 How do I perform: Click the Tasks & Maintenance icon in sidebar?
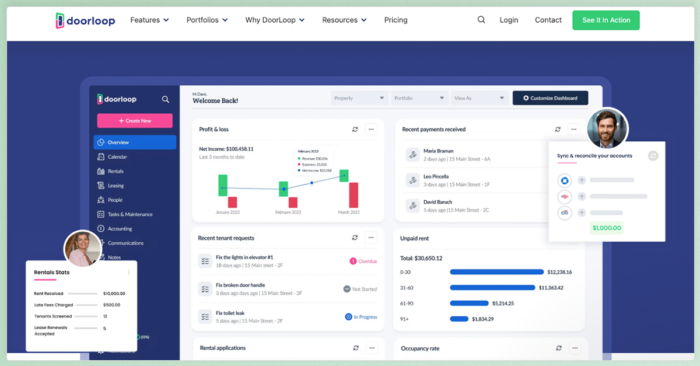tap(101, 214)
